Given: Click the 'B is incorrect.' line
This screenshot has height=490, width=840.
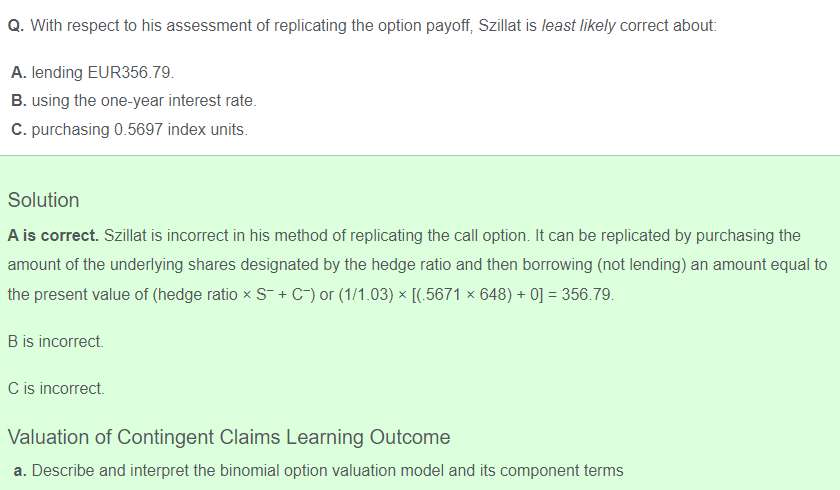Looking at the screenshot, I should pos(56,342).
